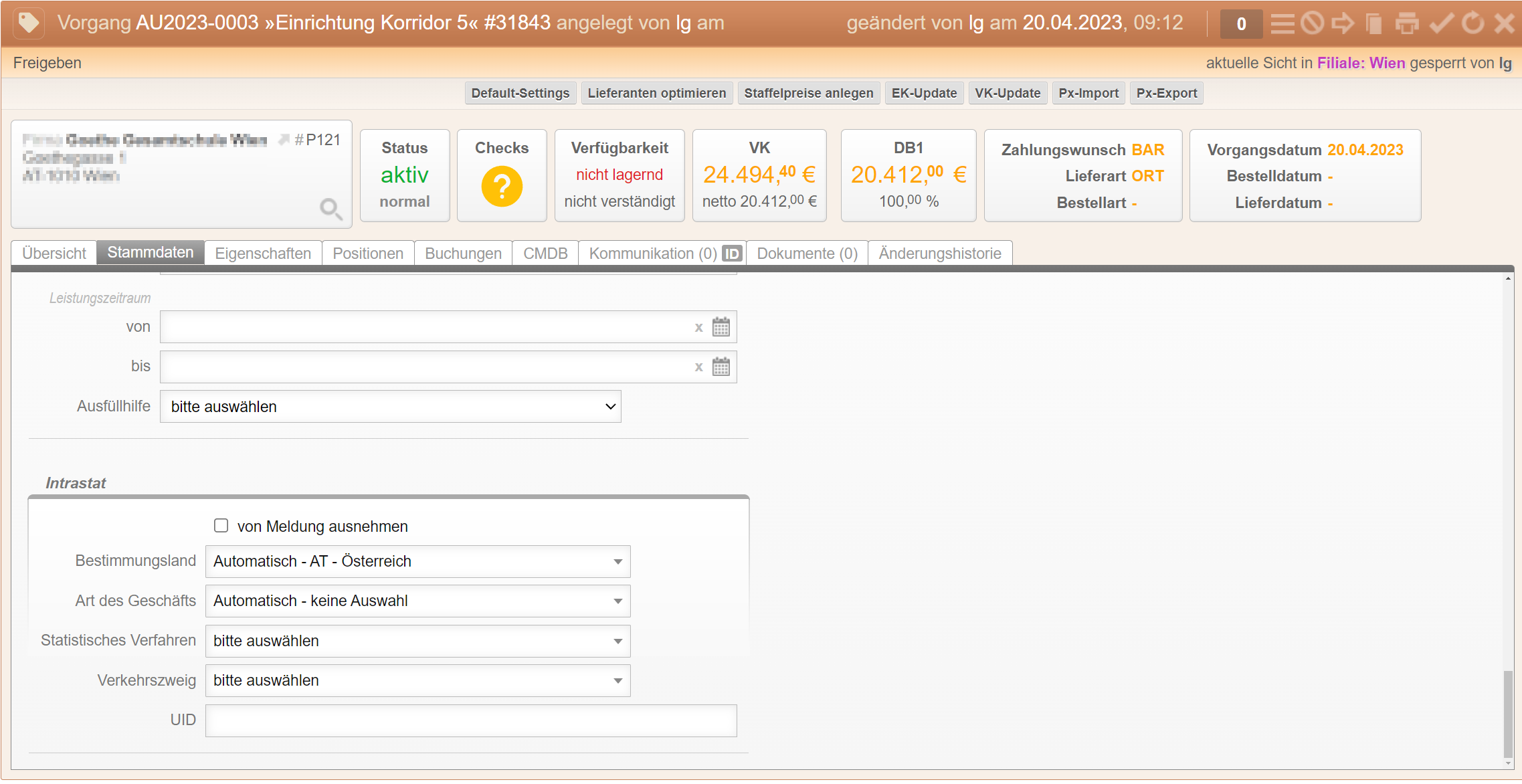
Task: Click Lieferanten optimieren button
Action: [657, 93]
